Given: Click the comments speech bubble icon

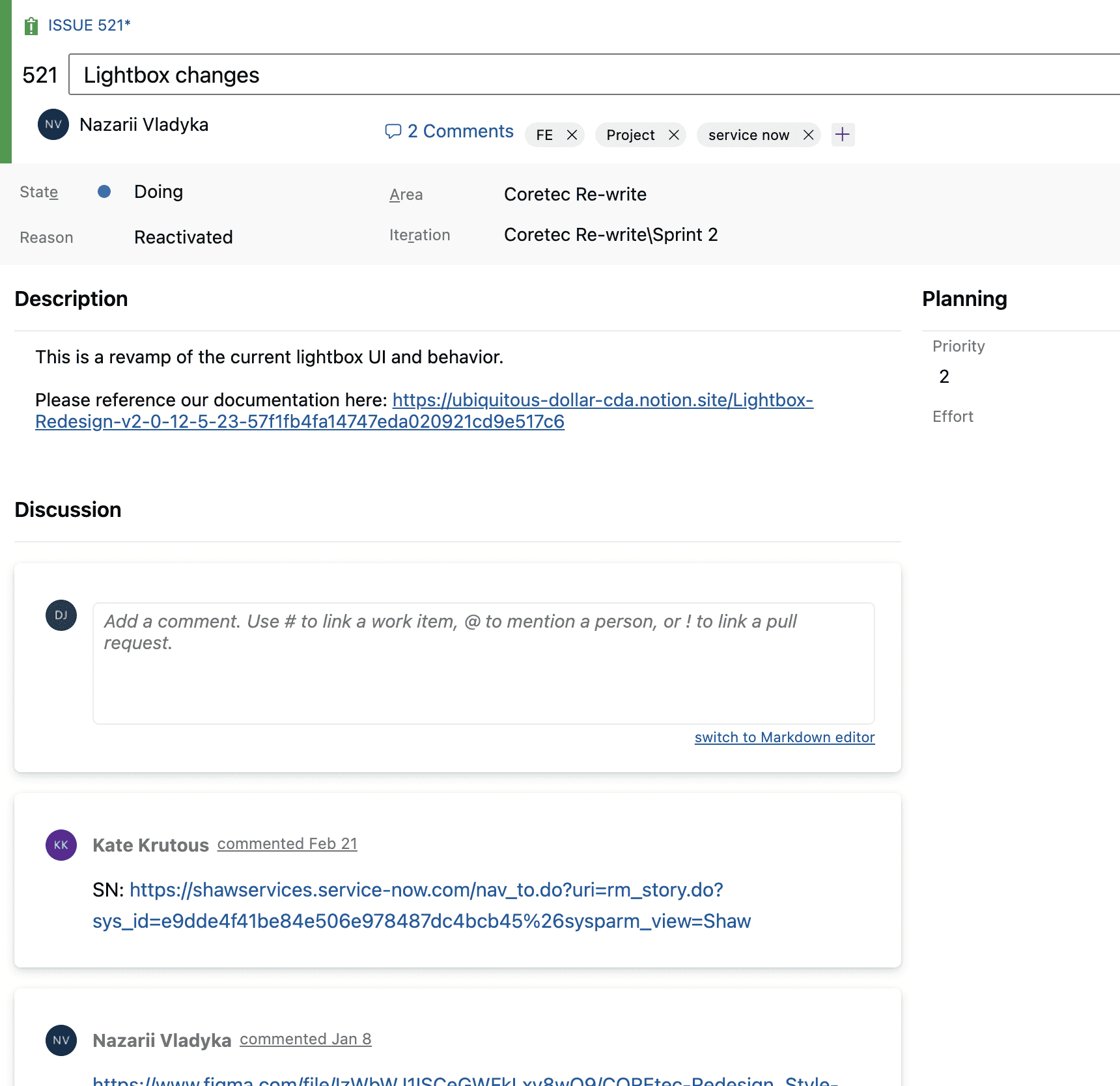Looking at the screenshot, I should click(393, 132).
